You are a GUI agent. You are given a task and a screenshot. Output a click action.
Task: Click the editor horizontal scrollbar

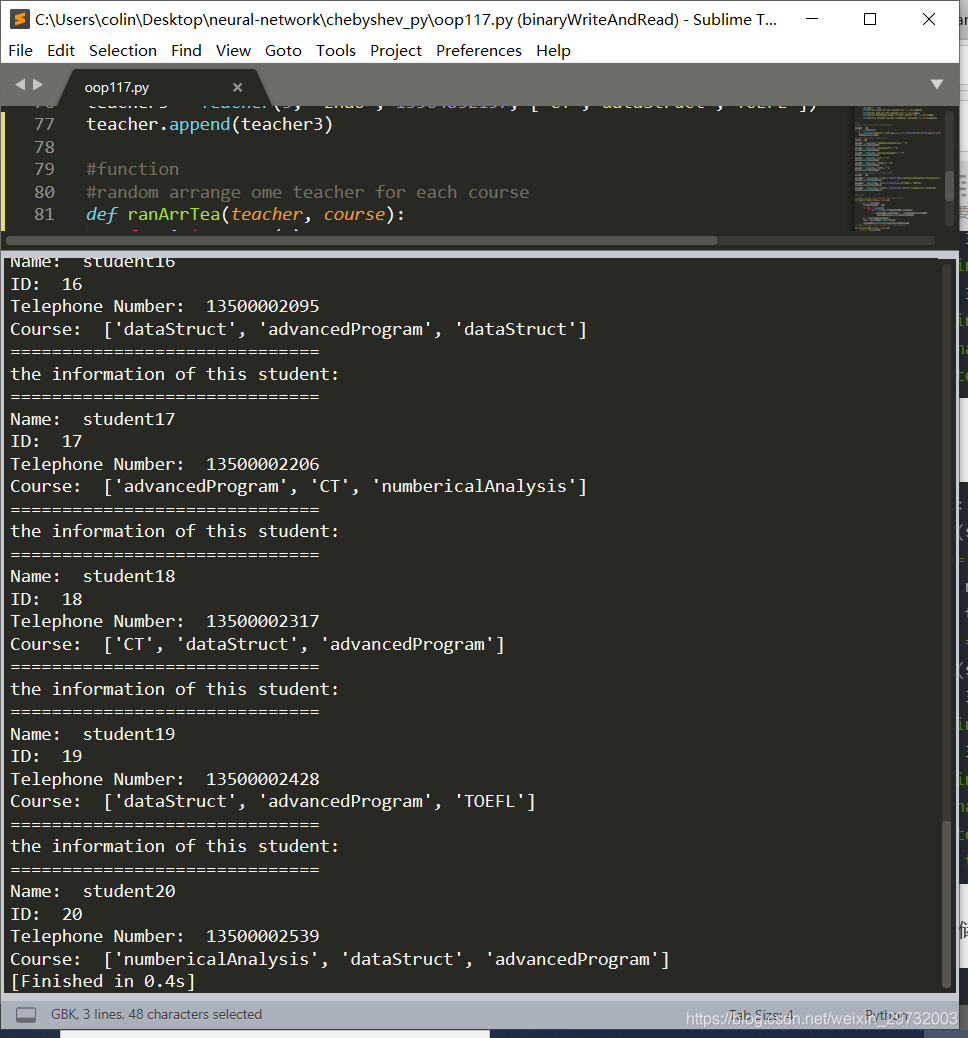pyautogui.click(x=361, y=240)
